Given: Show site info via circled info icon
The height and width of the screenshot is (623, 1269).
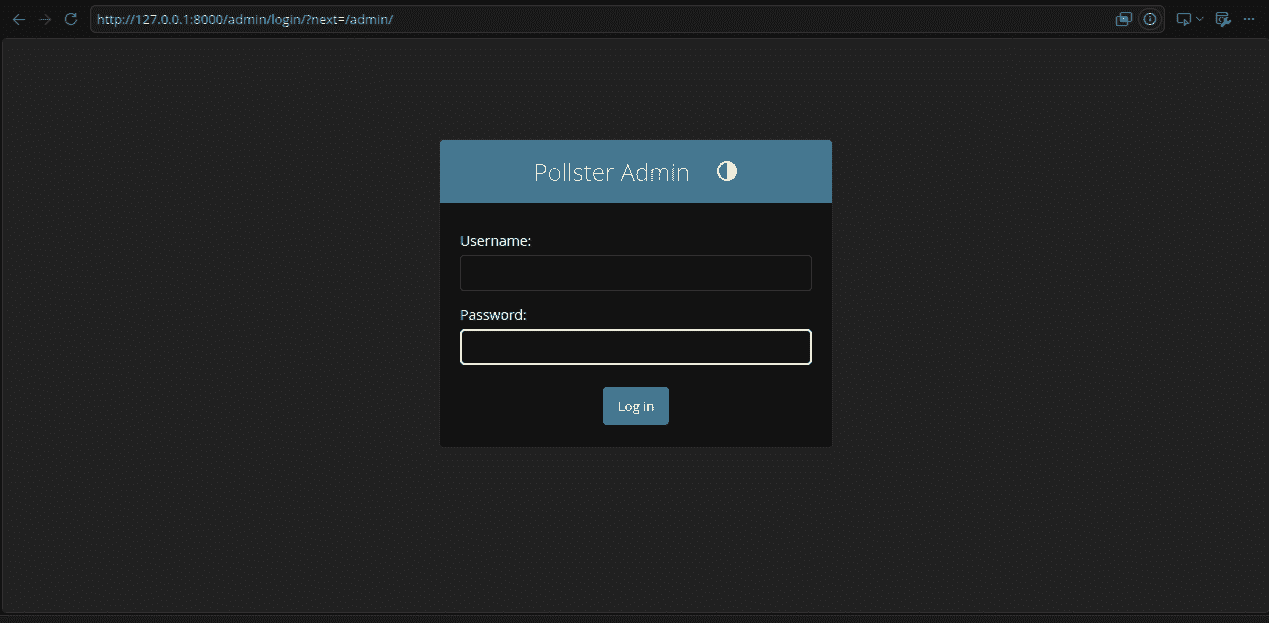Looking at the screenshot, I should (x=1150, y=19).
